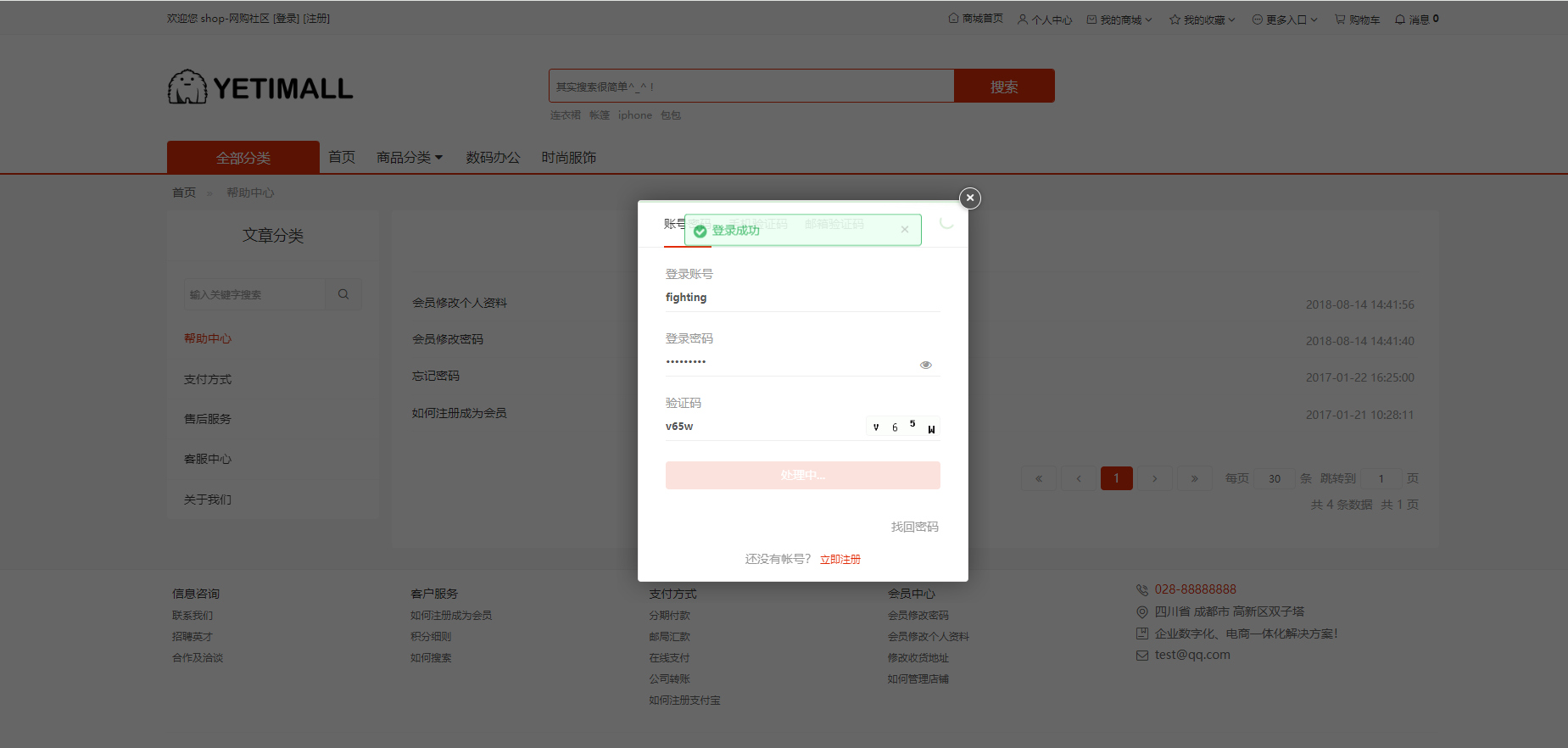Go to previous page with ‹ button
This screenshot has height=748, width=1568.
(x=1079, y=478)
